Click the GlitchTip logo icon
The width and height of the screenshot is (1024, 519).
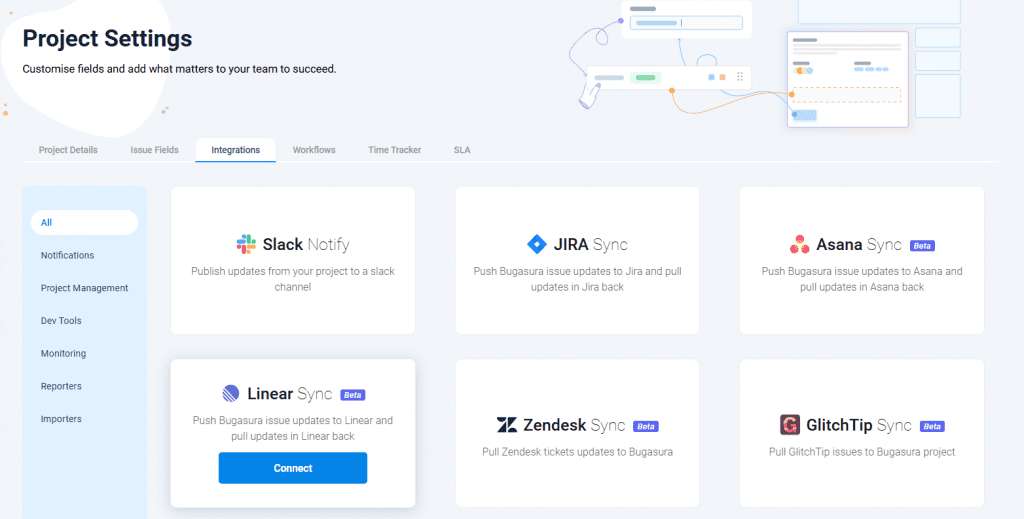point(790,425)
